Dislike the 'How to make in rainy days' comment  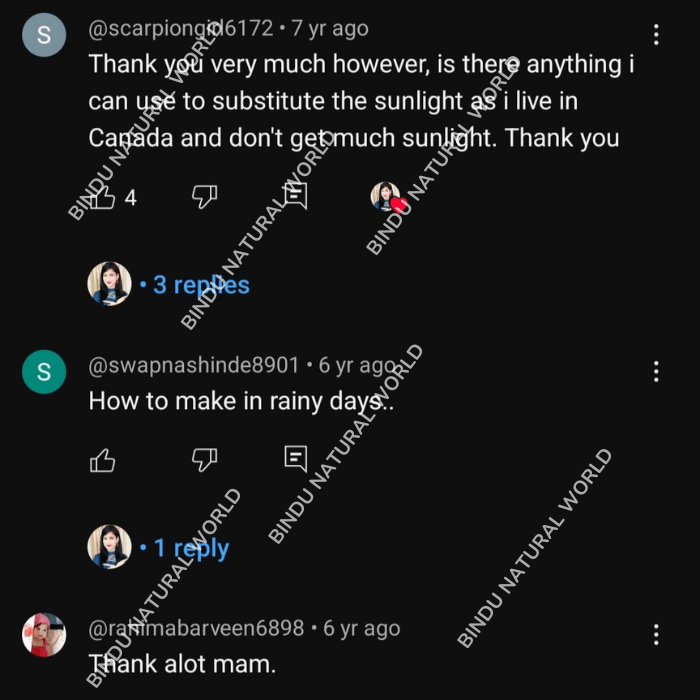pyautogui.click(x=204, y=460)
